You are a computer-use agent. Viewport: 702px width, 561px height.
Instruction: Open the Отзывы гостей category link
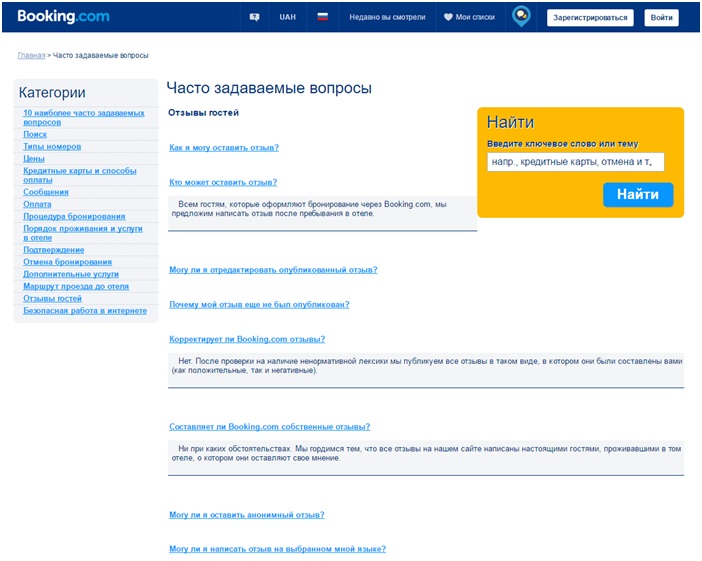tap(52, 298)
